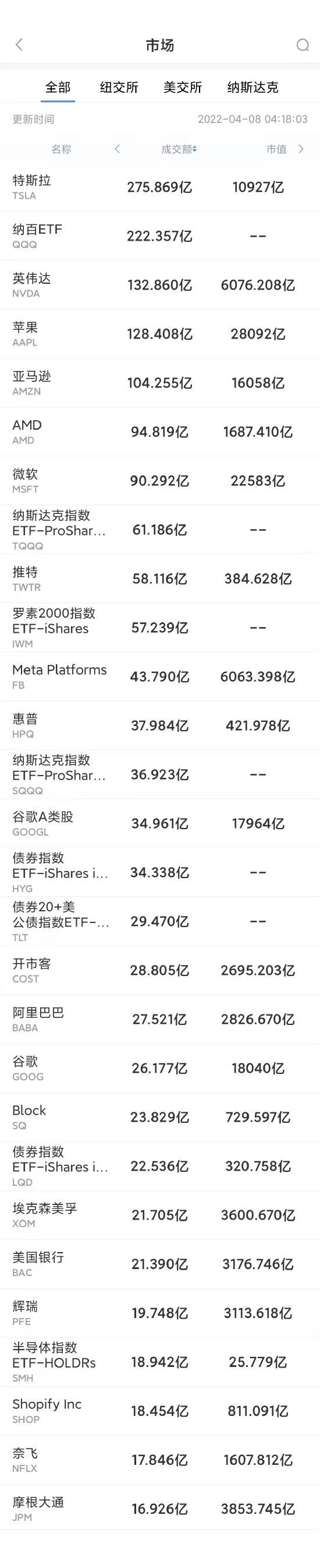This screenshot has width=320, height=1568.
Task: Open the 摩根大通 JPM row
Action: [x=160, y=1509]
